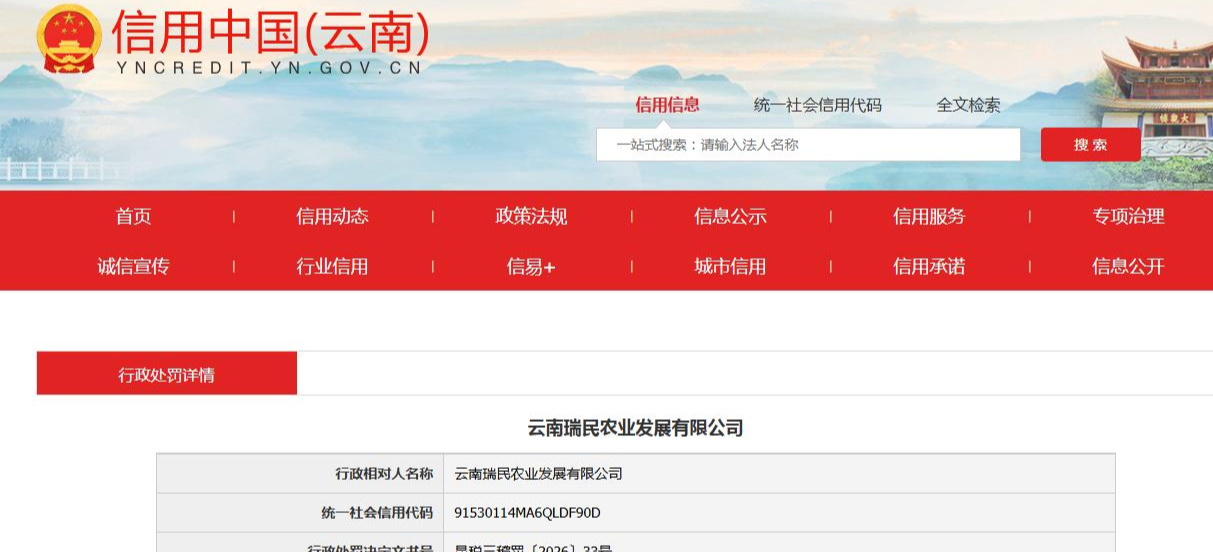Open 信用动态 navigation item
Image resolution: width=1213 pixels, height=552 pixels.
coord(332,216)
